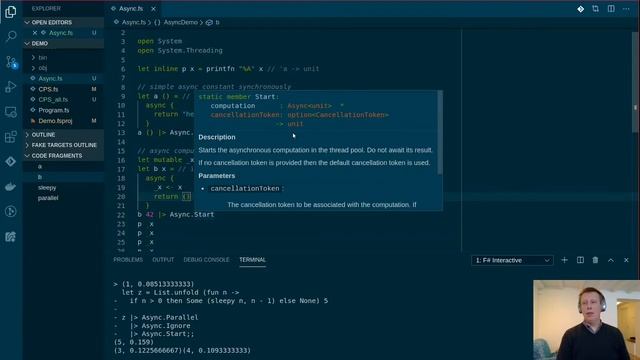The height and width of the screenshot is (360, 640).
Task: Open the Explorer view in activity bar
Action: click(11, 12)
